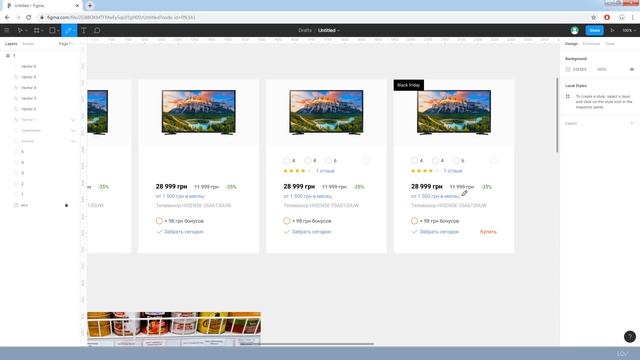Select the Vector 6 layer
The width and height of the screenshot is (640, 360).
click(29, 66)
